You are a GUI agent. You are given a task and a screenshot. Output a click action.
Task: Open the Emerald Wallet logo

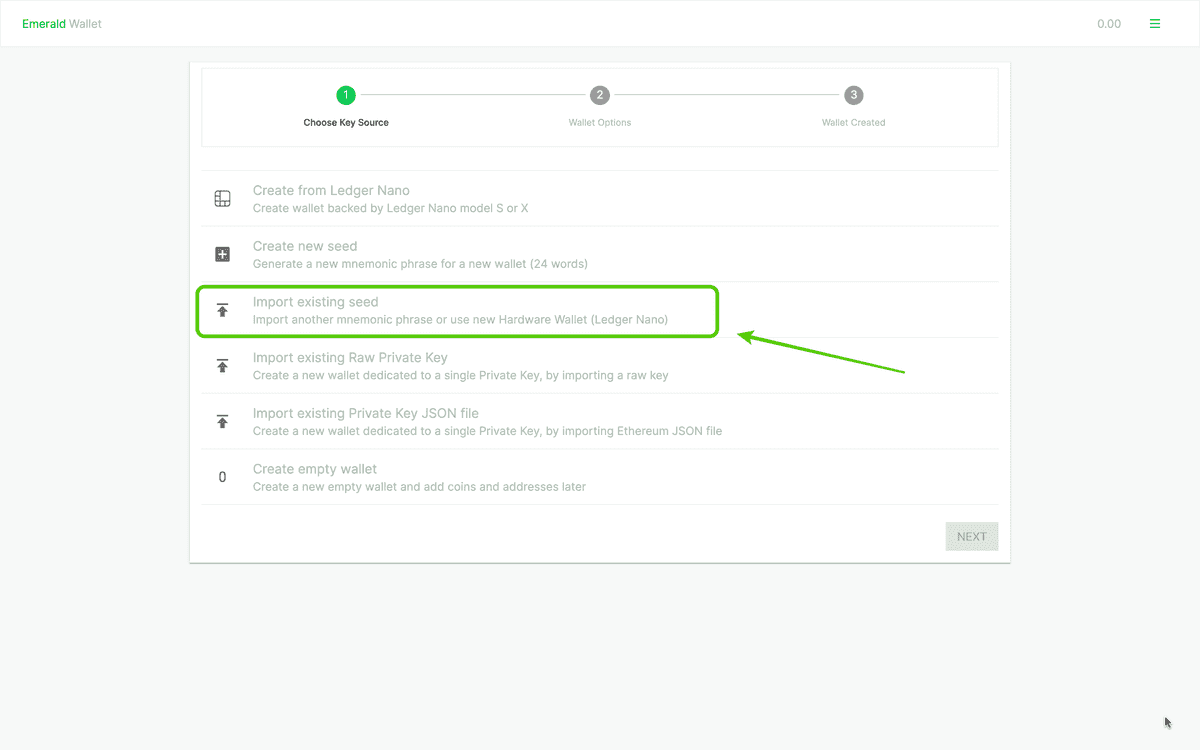[x=62, y=23]
